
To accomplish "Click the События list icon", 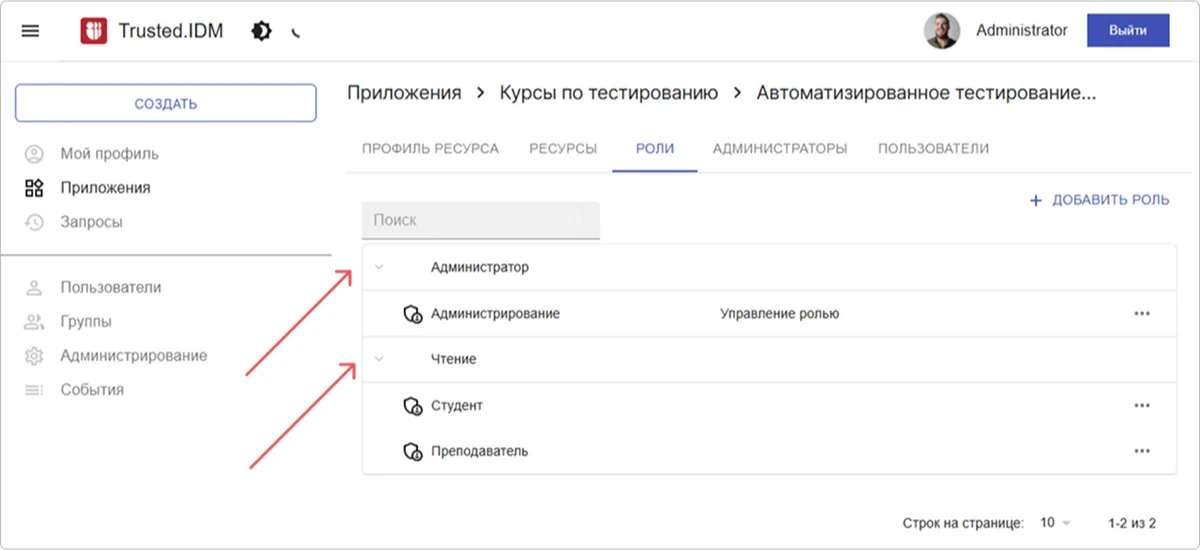I will 34,390.
